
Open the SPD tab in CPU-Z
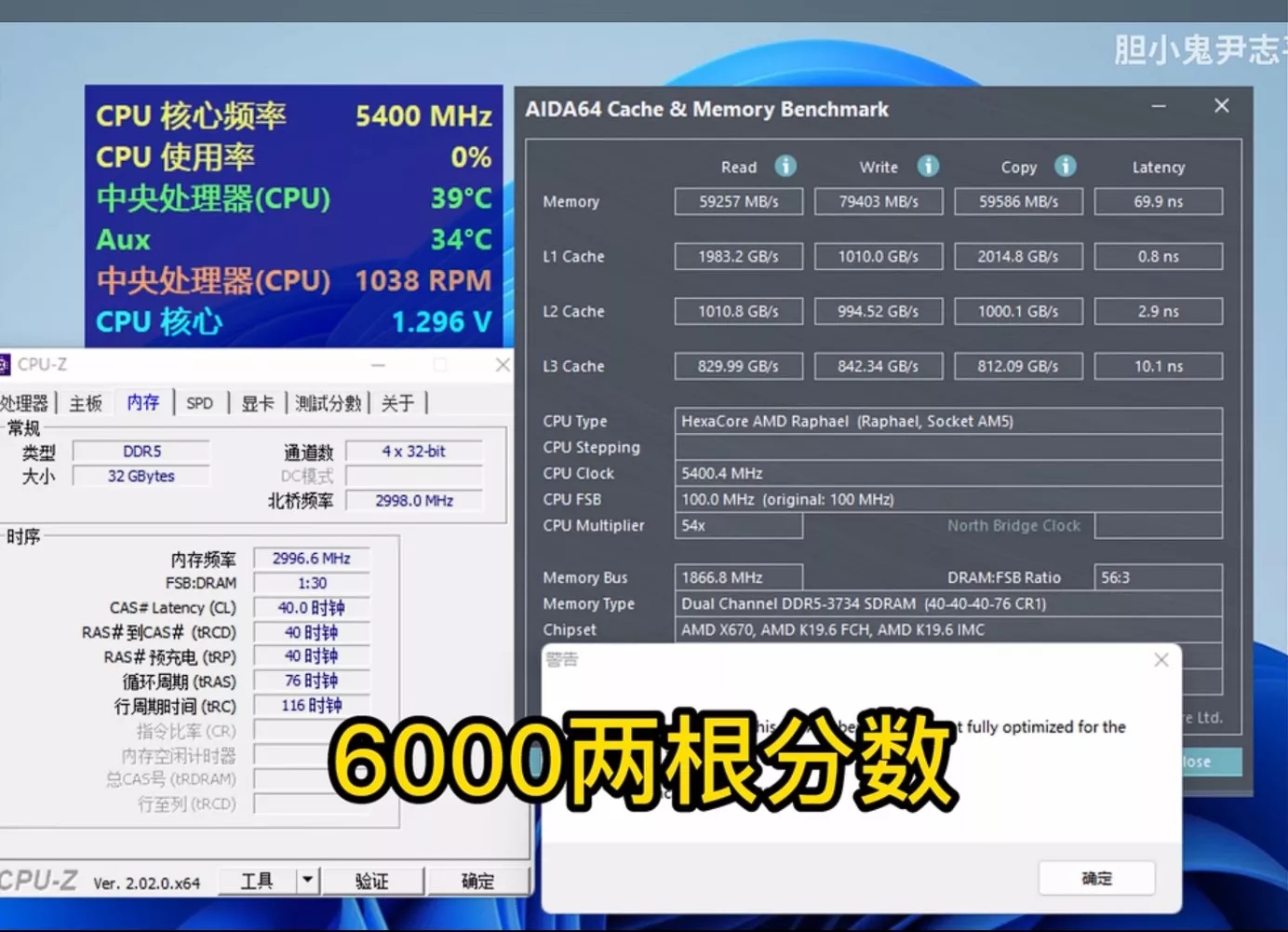(x=200, y=403)
